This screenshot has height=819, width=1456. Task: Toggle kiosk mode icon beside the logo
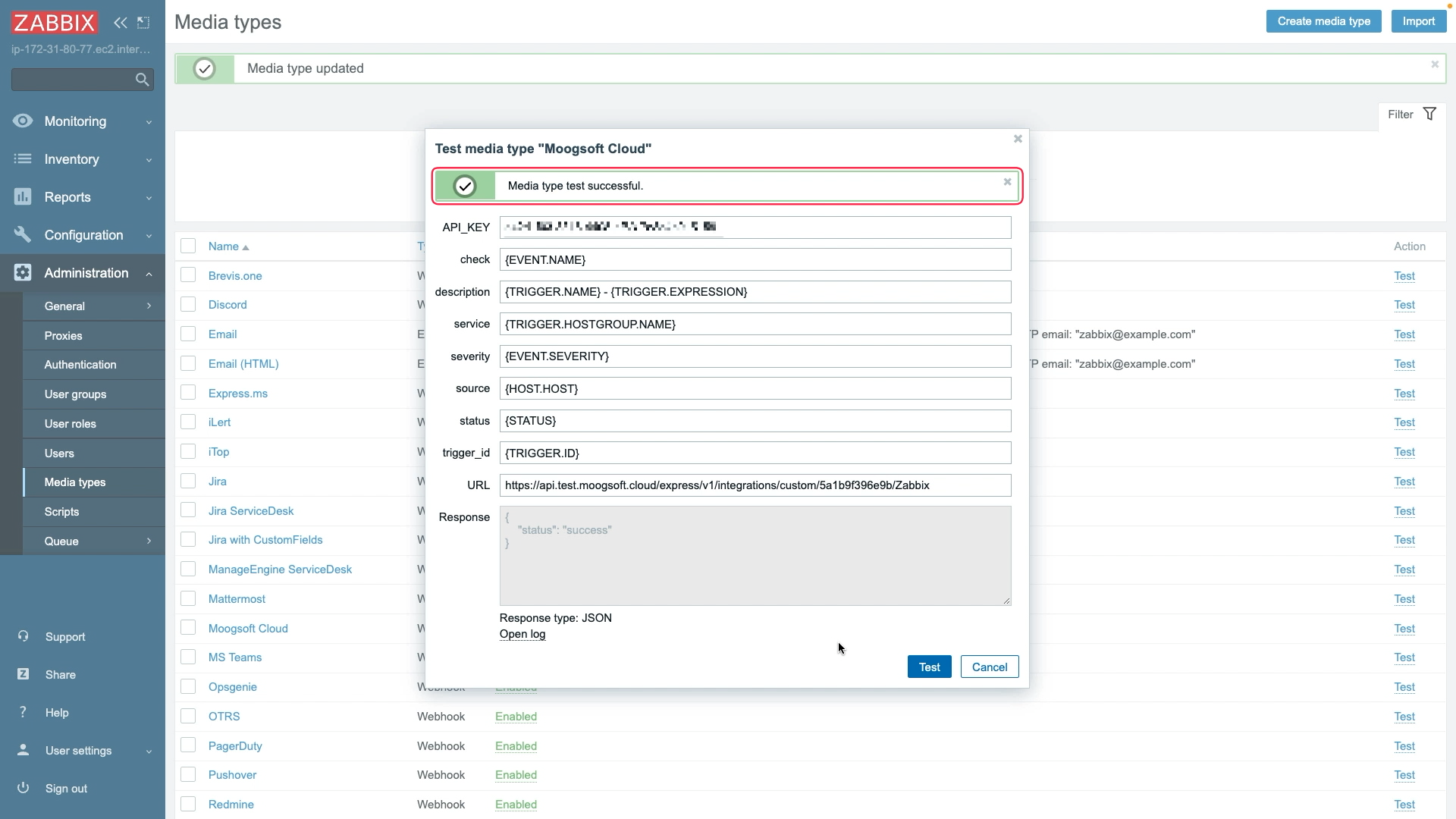pyautogui.click(x=143, y=23)
